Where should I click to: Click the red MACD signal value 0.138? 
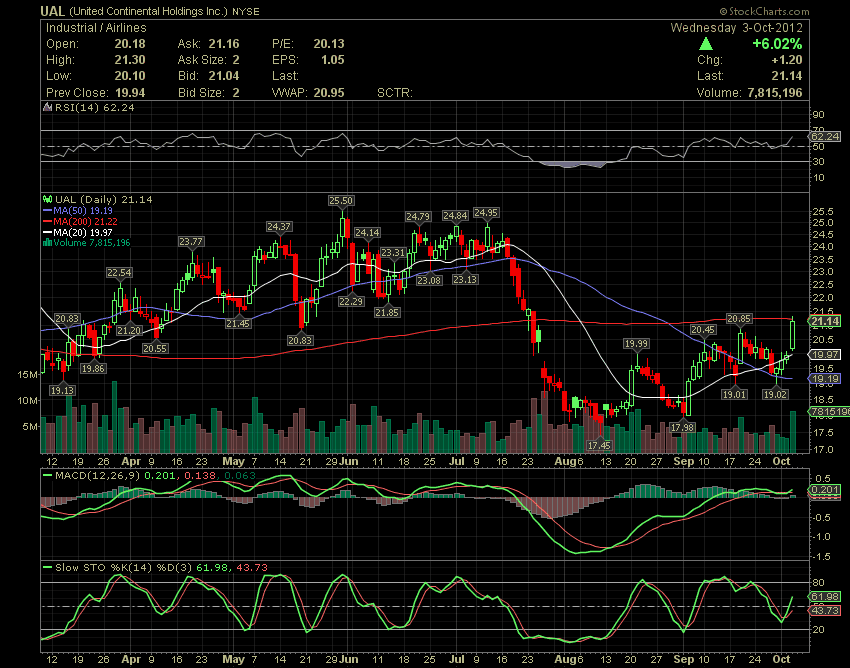[199, 476]
